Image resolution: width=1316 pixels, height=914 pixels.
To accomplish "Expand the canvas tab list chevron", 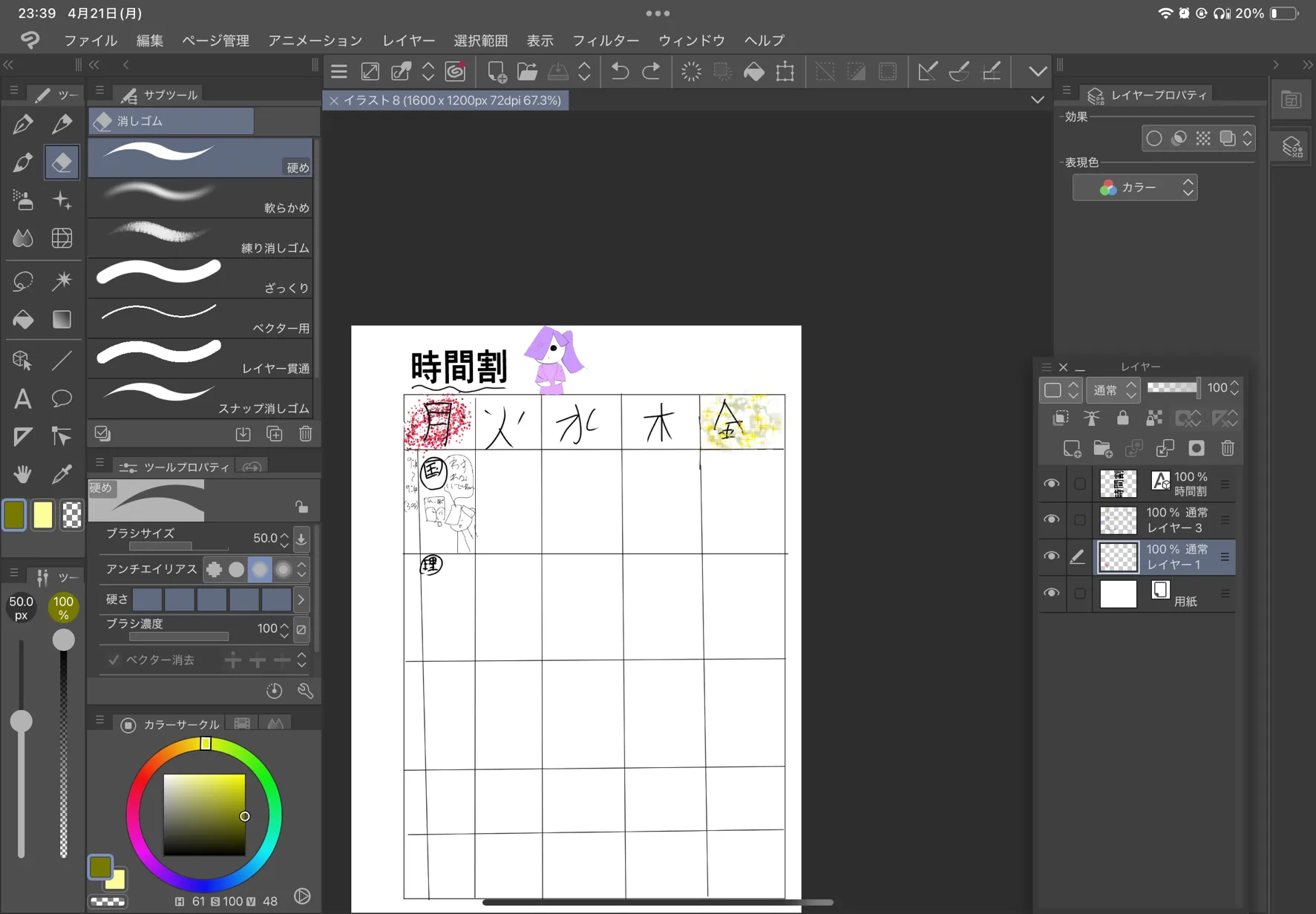I will (1037, 100).
